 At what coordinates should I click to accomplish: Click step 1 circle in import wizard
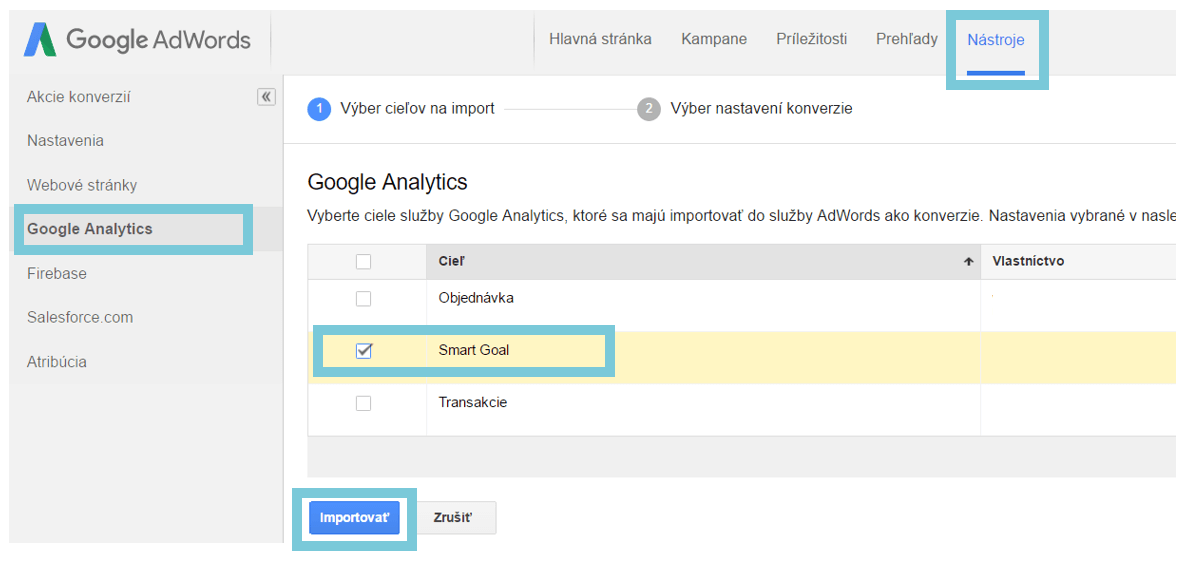[x=319, y=108]
